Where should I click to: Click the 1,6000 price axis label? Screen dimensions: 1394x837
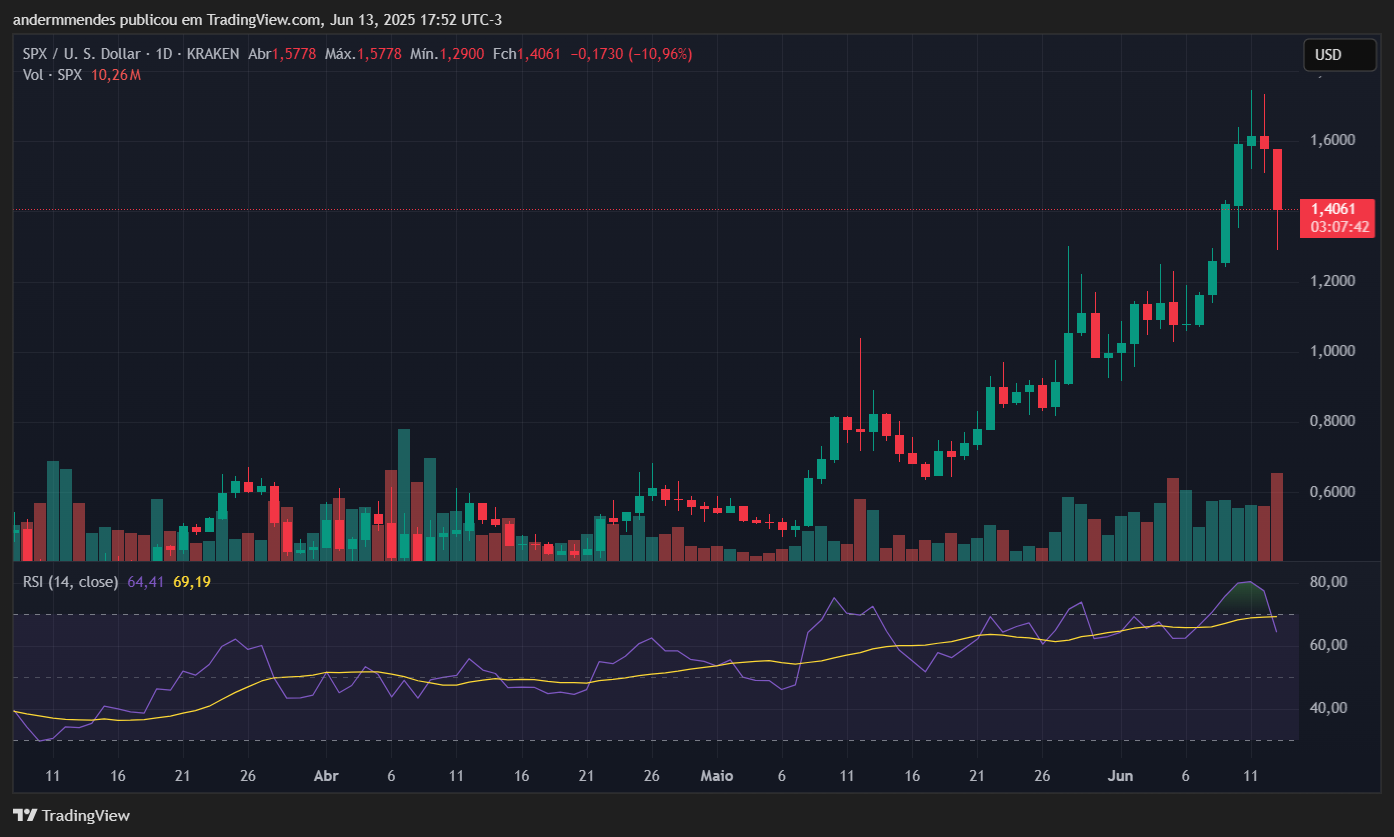click(1333, 140)
